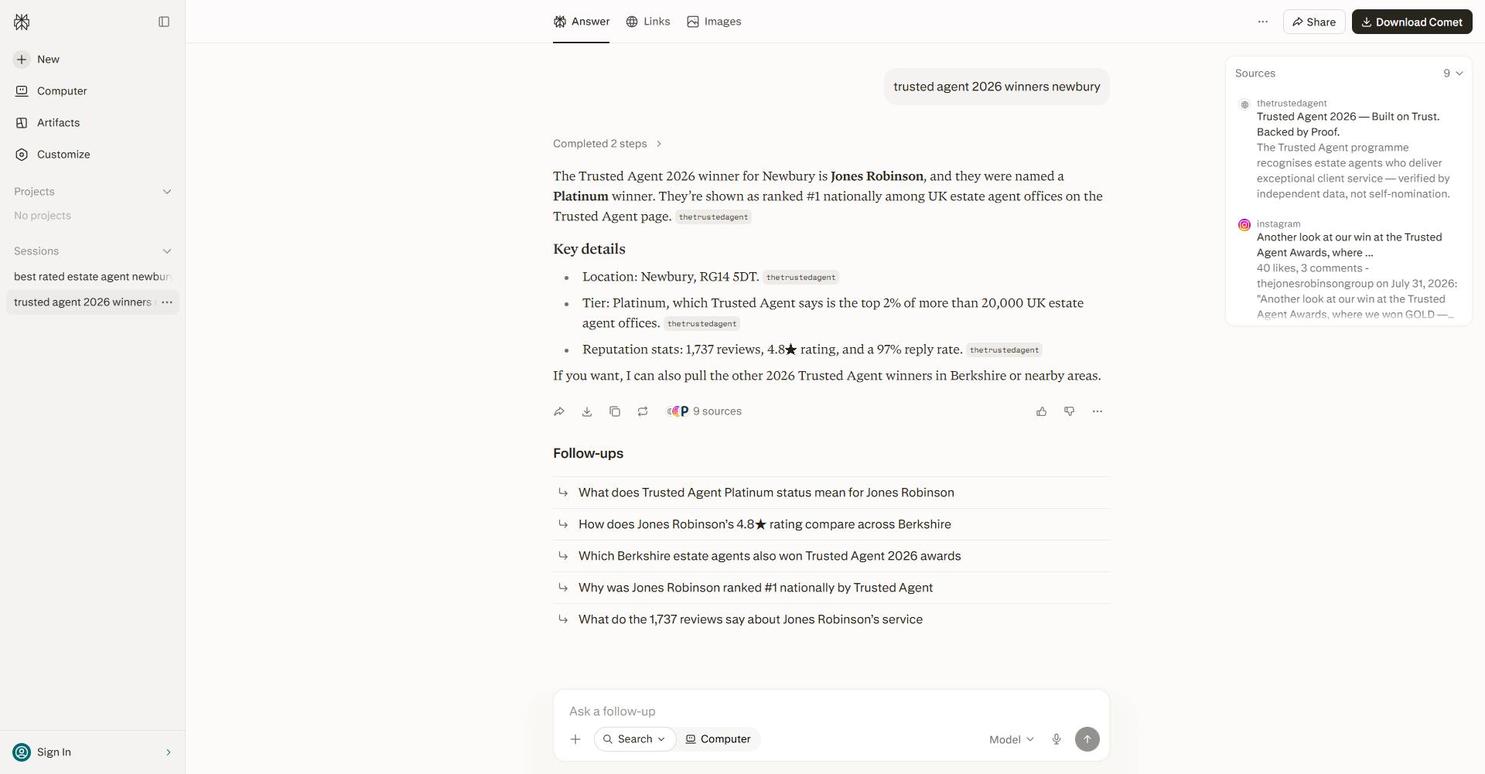Viewport: 1485px width, 774px height.
Task: Click the rewrite answer icon
Action: [643, 412]
